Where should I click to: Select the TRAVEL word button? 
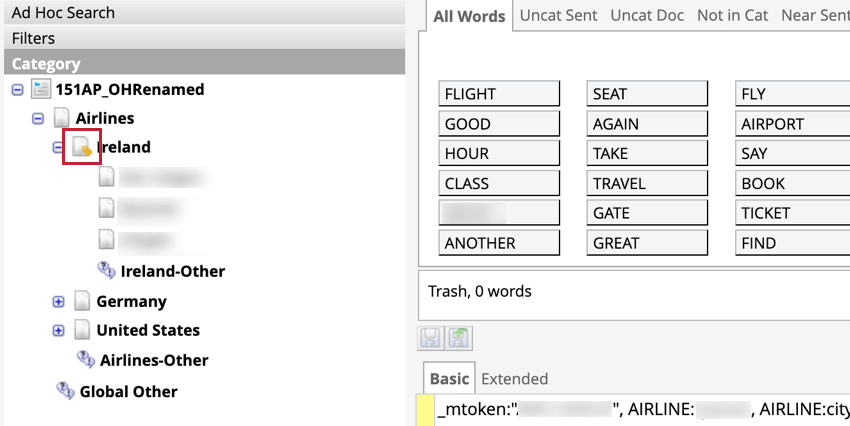point(646,183)
